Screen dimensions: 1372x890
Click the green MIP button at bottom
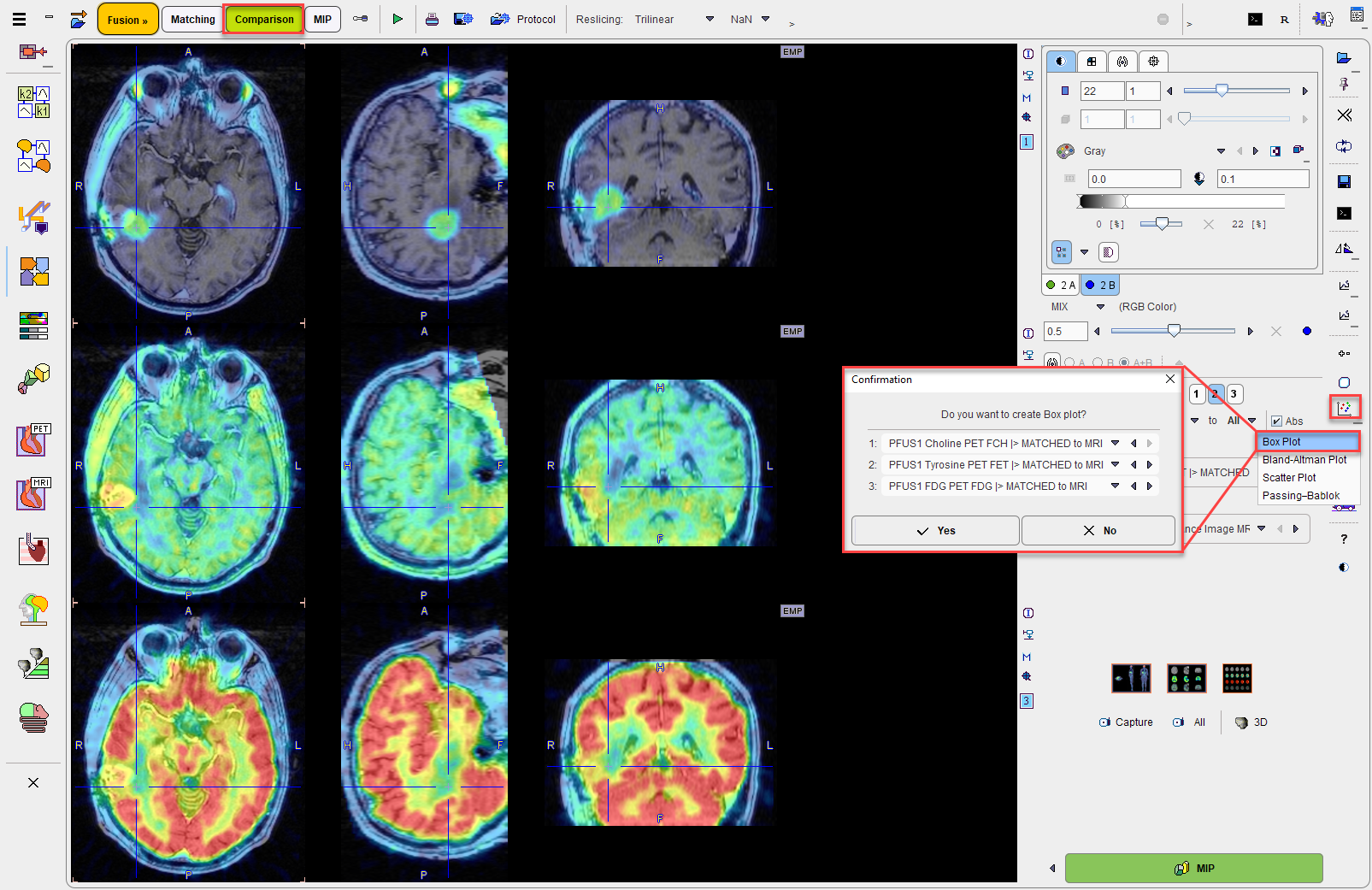click(x=1194, y=868)
